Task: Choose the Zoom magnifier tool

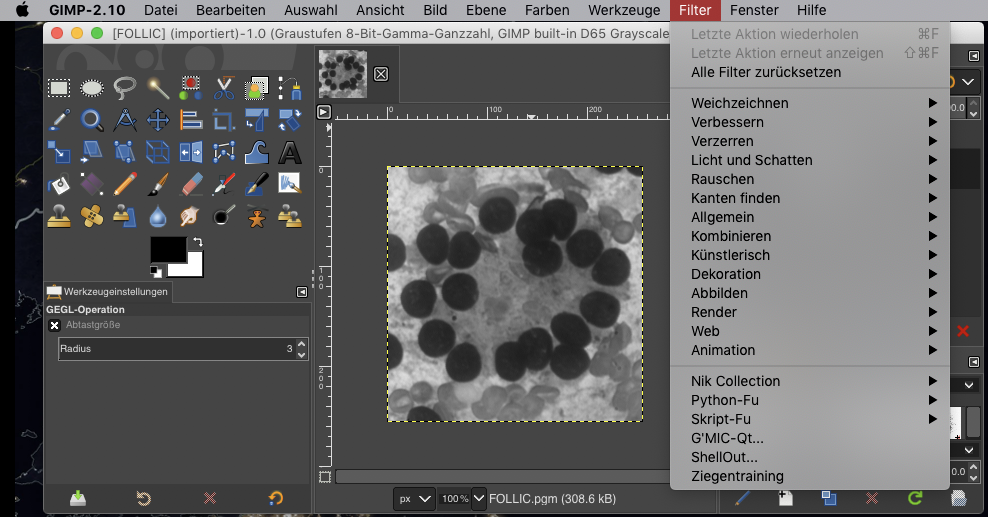Action: coord(92,121)
